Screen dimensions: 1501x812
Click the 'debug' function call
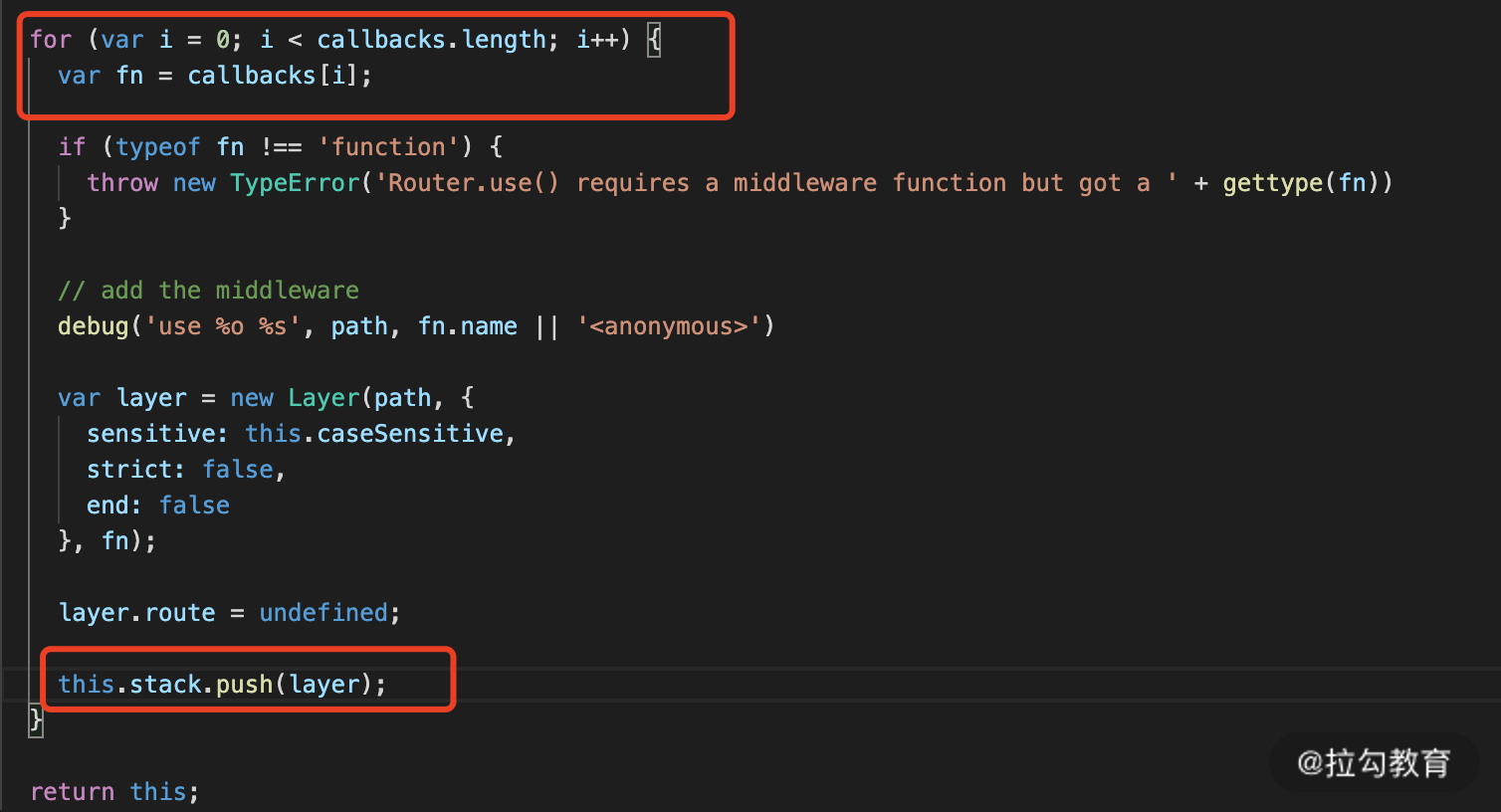[x=94, y=326]
